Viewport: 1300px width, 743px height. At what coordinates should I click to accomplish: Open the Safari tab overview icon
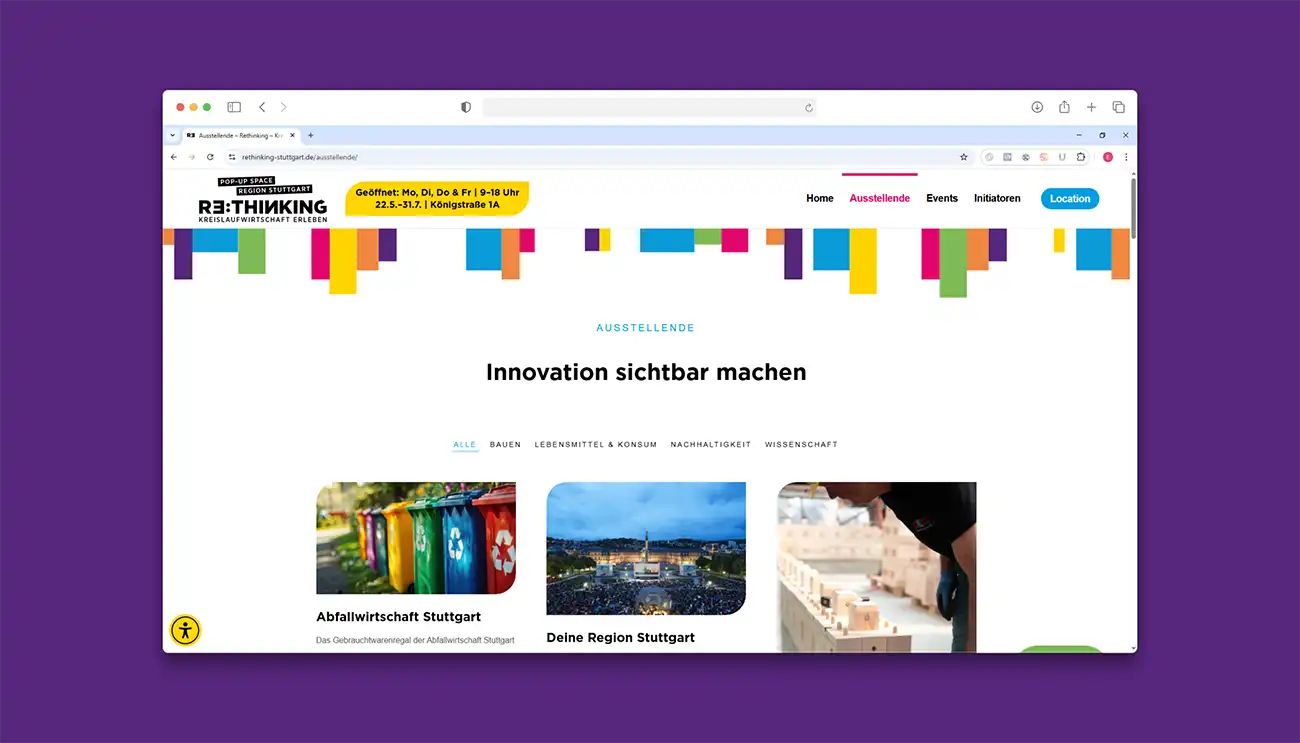(x=1118, y=107)
